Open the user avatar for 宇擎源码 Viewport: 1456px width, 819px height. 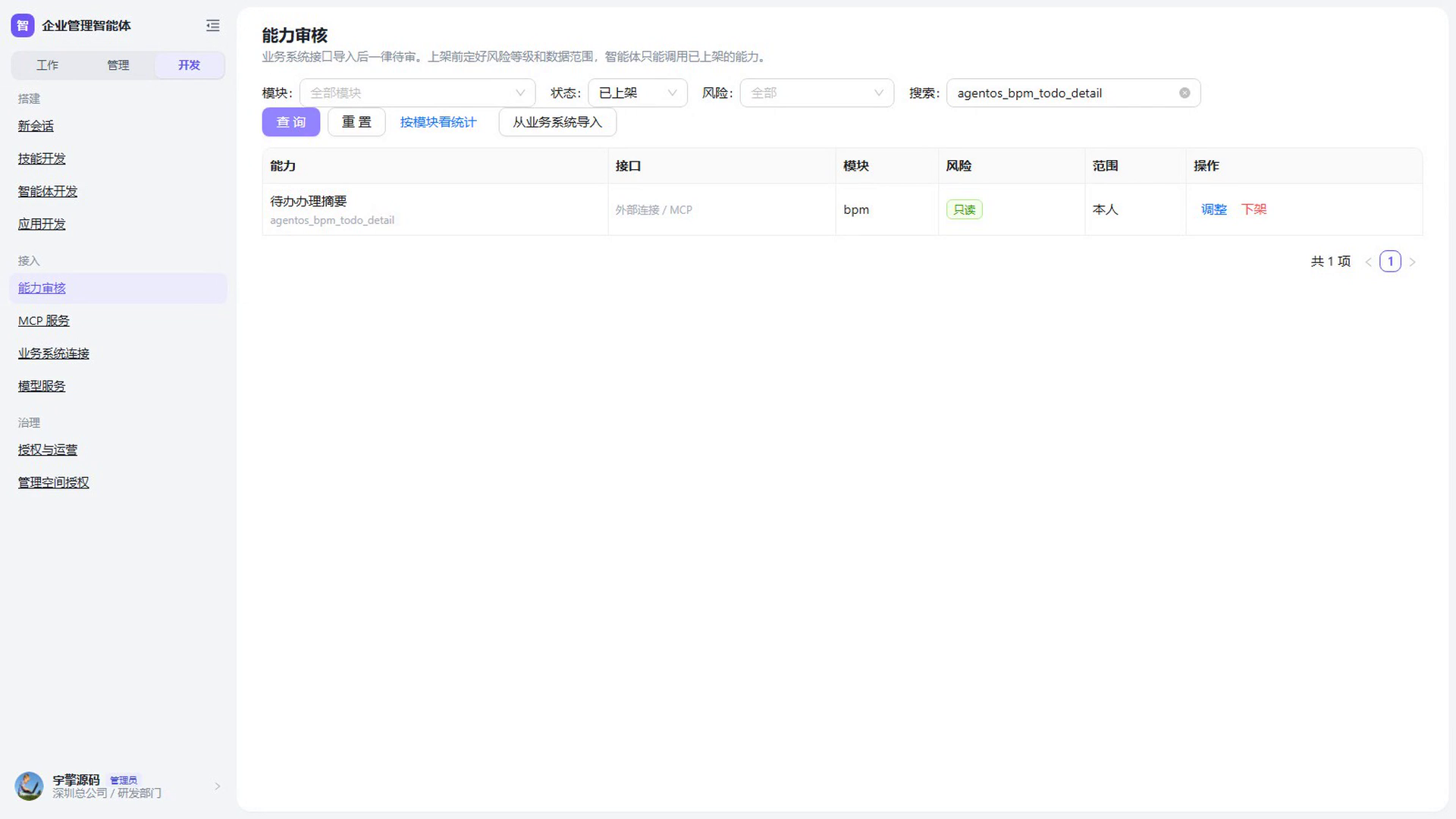point(30,786)
